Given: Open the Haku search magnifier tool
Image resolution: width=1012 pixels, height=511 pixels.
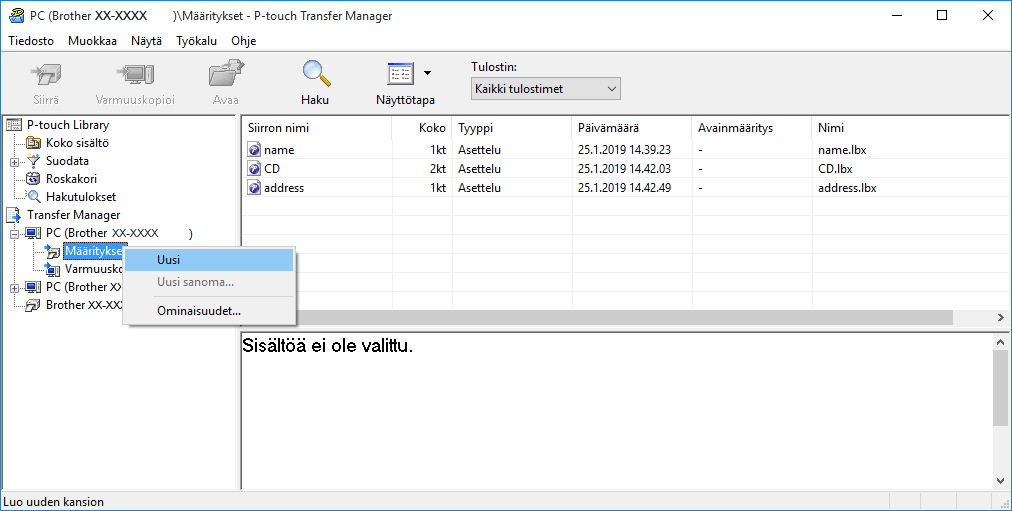Looking at the screenshot, I should point(316,74).
